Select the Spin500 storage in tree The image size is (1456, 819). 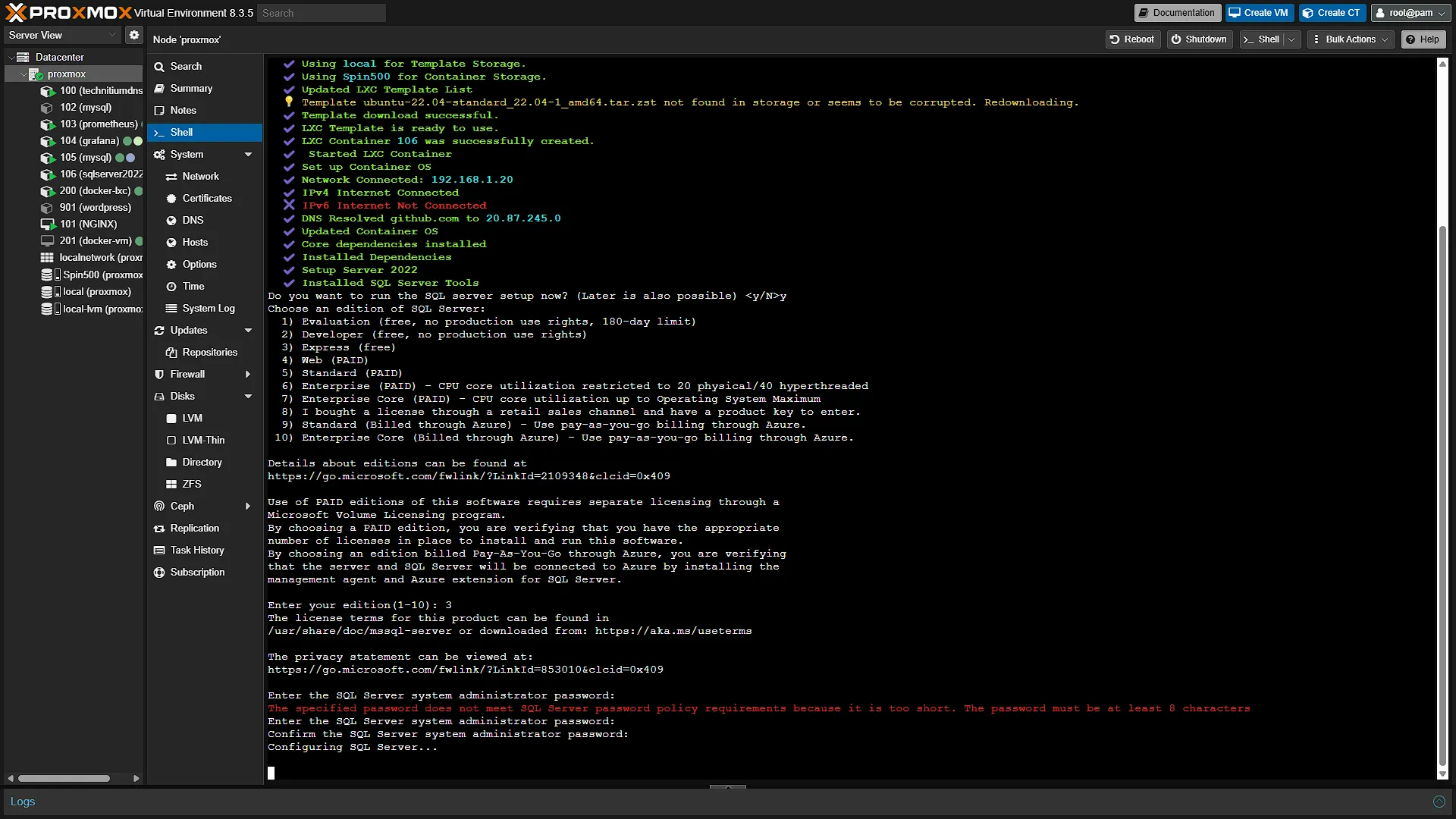[x=91, y=275]
